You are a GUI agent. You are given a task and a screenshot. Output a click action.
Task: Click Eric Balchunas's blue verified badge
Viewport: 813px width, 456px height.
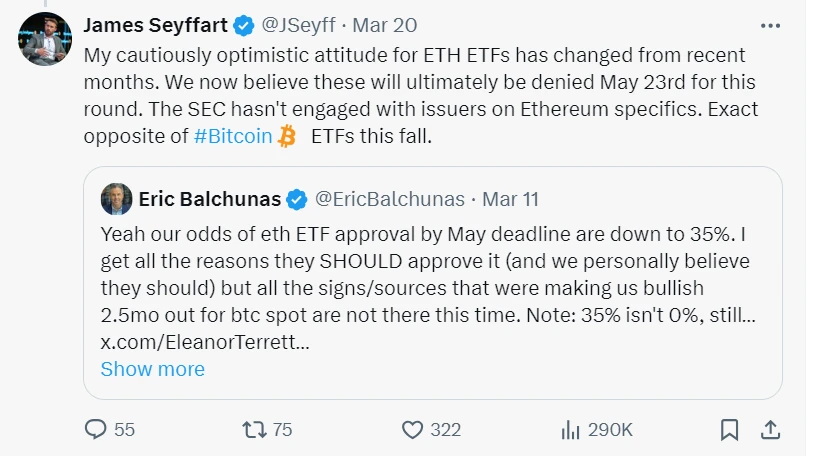tap(297, 199)
